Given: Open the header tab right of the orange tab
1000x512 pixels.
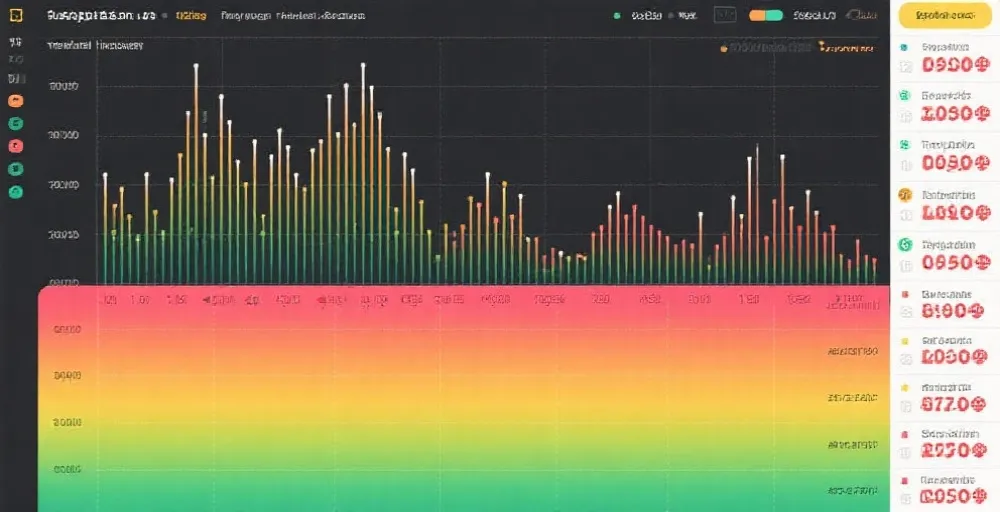Looking at the screenshot, I should (x=244, y=16).
